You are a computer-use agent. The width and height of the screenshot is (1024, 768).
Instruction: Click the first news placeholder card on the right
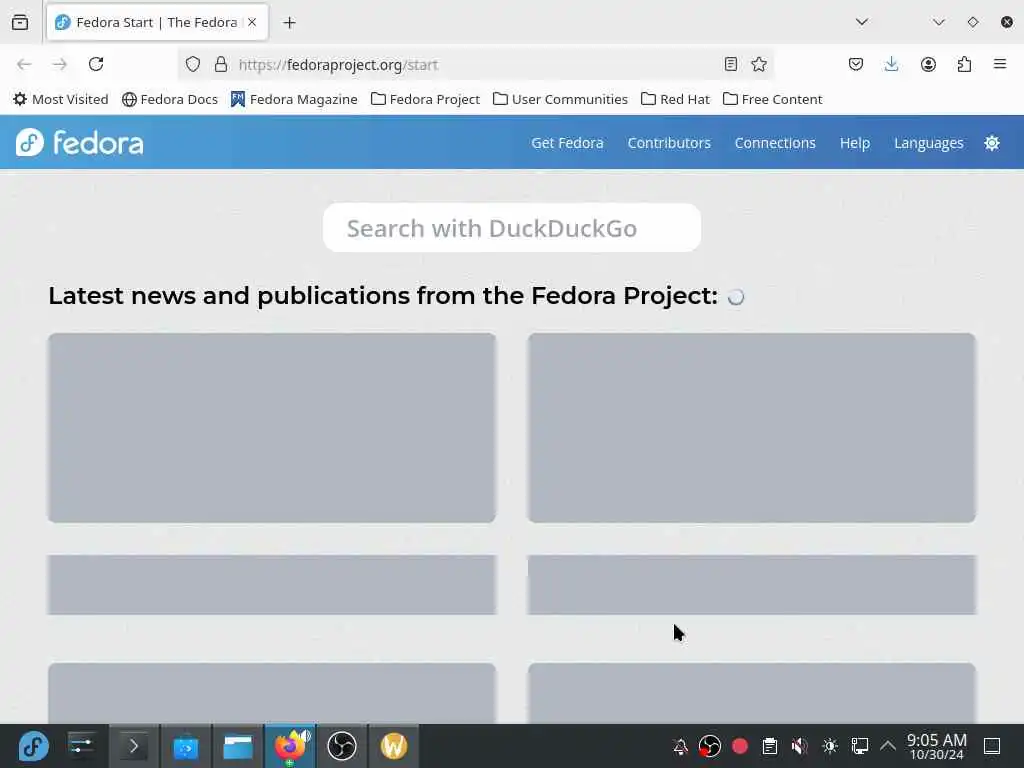[x=752, y=428]
